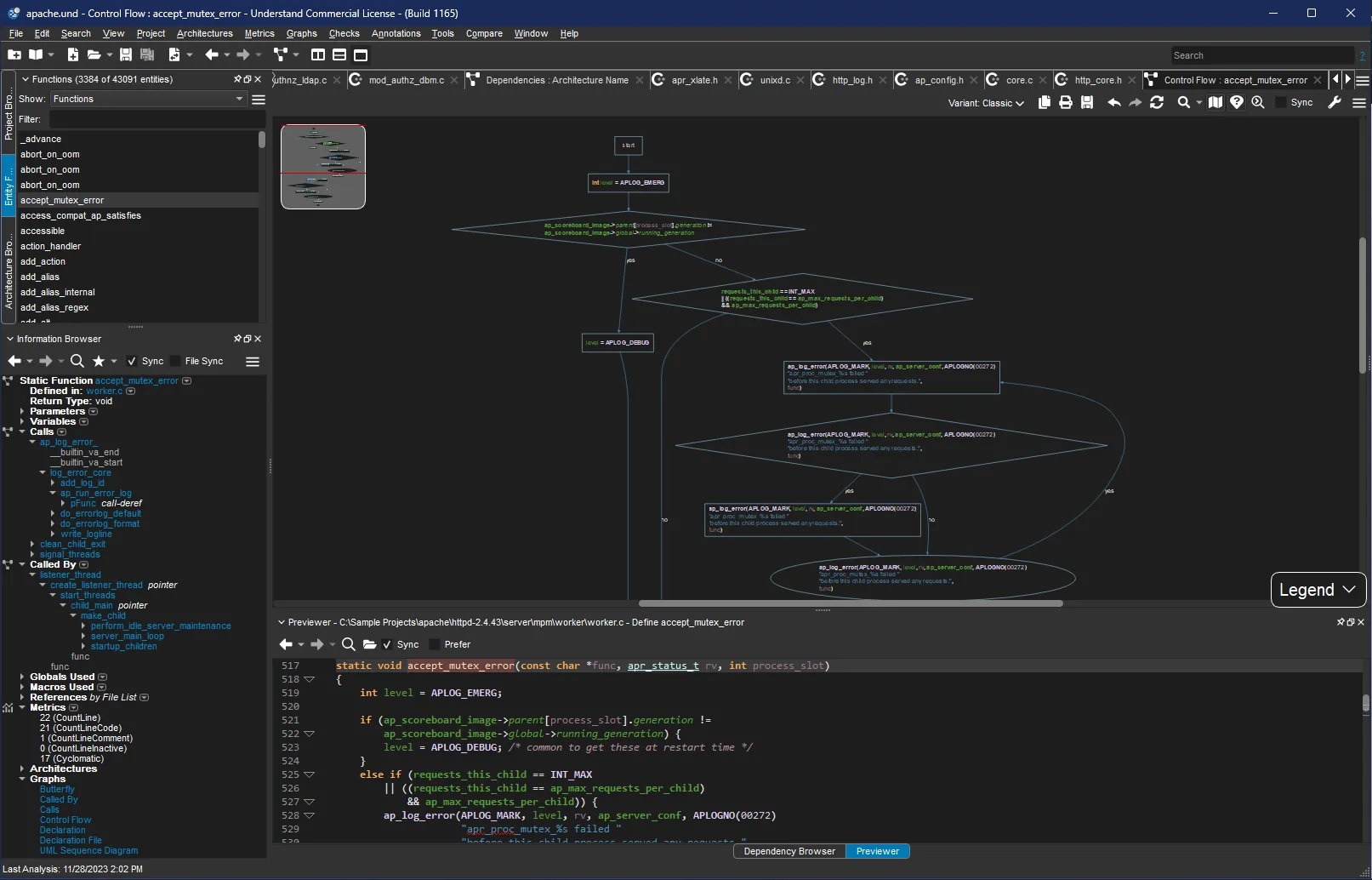Toggle Sync checkbox in graph toolbar
The height and width of the screenshot is (880, 1372).
coord(1281,102)
